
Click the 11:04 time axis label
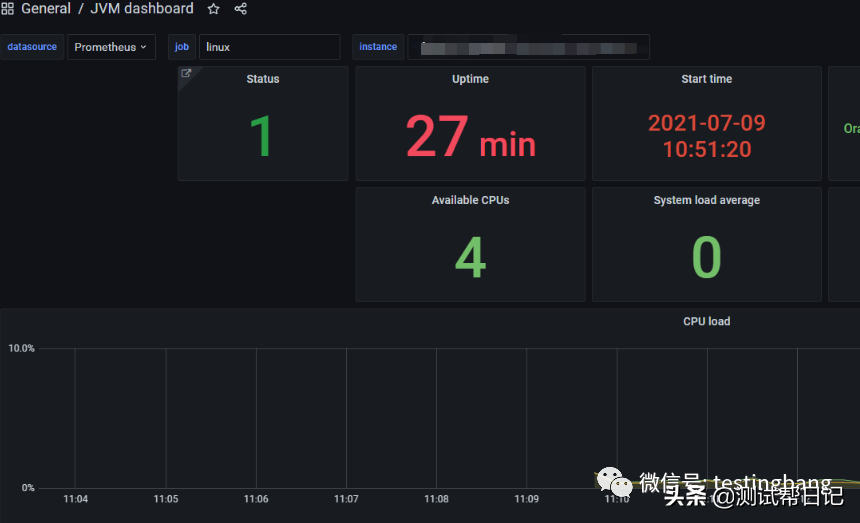(76, 499)
